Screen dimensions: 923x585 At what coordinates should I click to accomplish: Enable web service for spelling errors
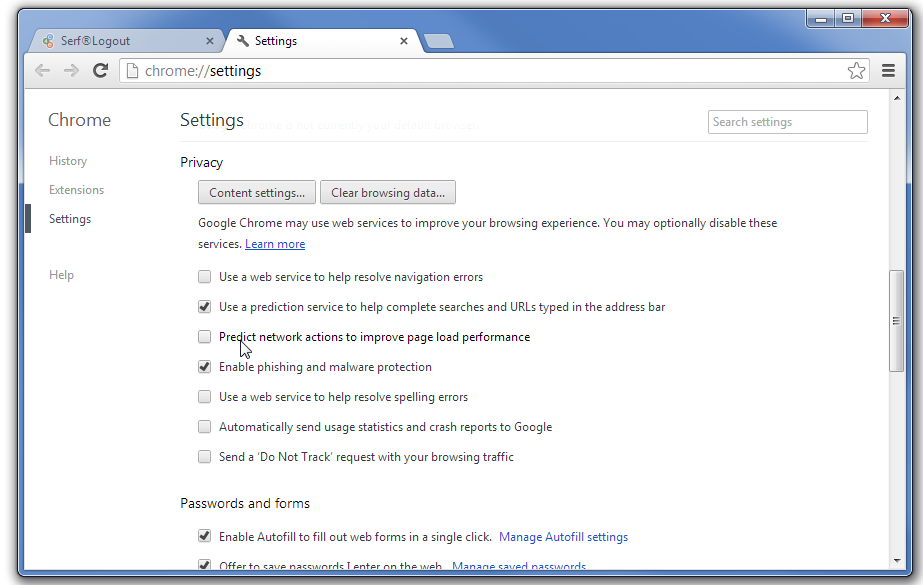pyautogui.click(x=204, y=397)
